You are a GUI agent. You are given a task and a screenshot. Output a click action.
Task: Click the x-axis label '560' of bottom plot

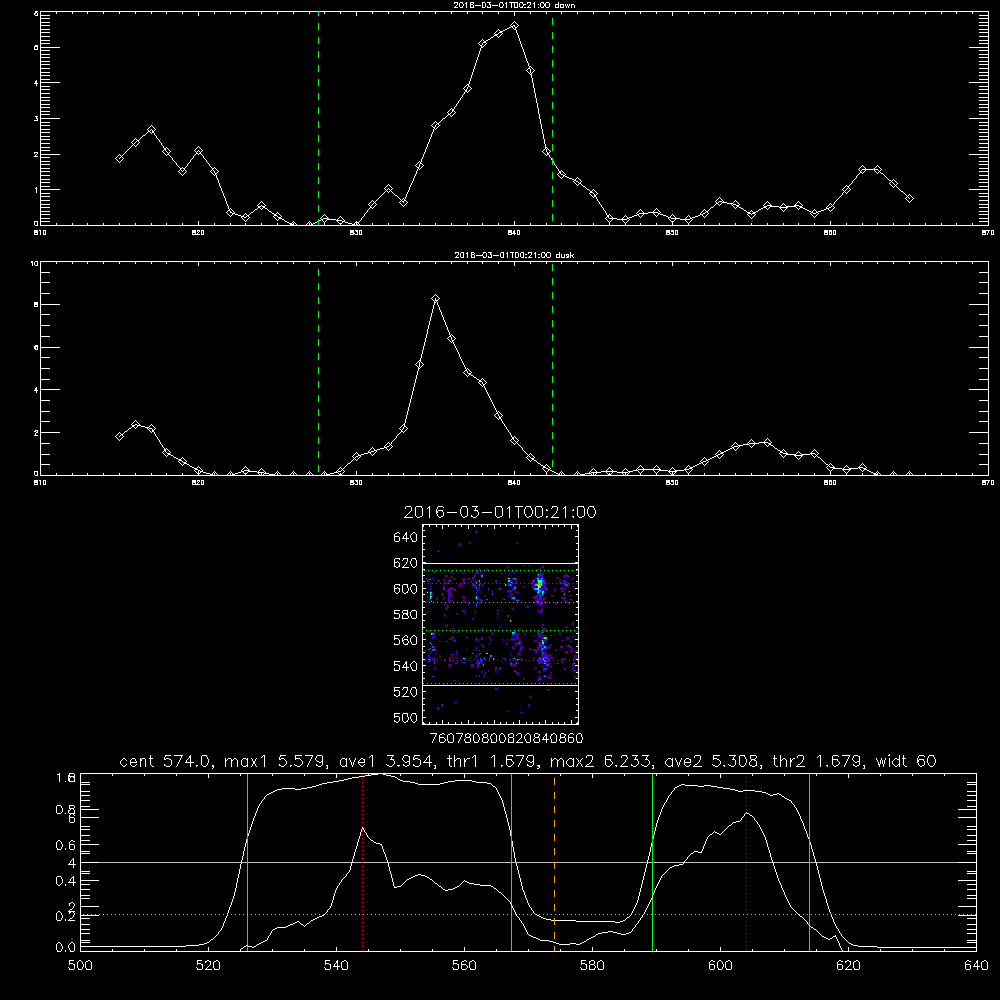(x=464, y=966)
